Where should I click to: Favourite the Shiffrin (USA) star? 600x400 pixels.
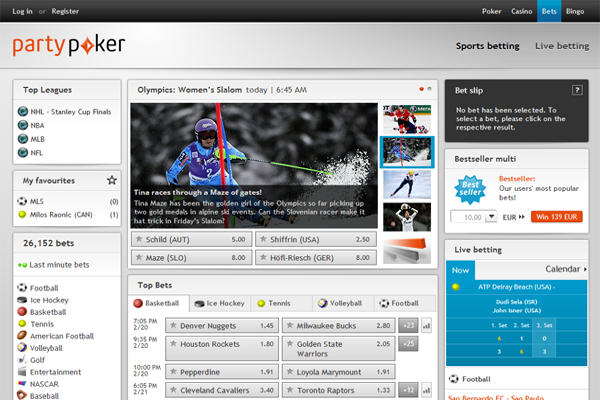pyautogui.click(x=263, y=239)
